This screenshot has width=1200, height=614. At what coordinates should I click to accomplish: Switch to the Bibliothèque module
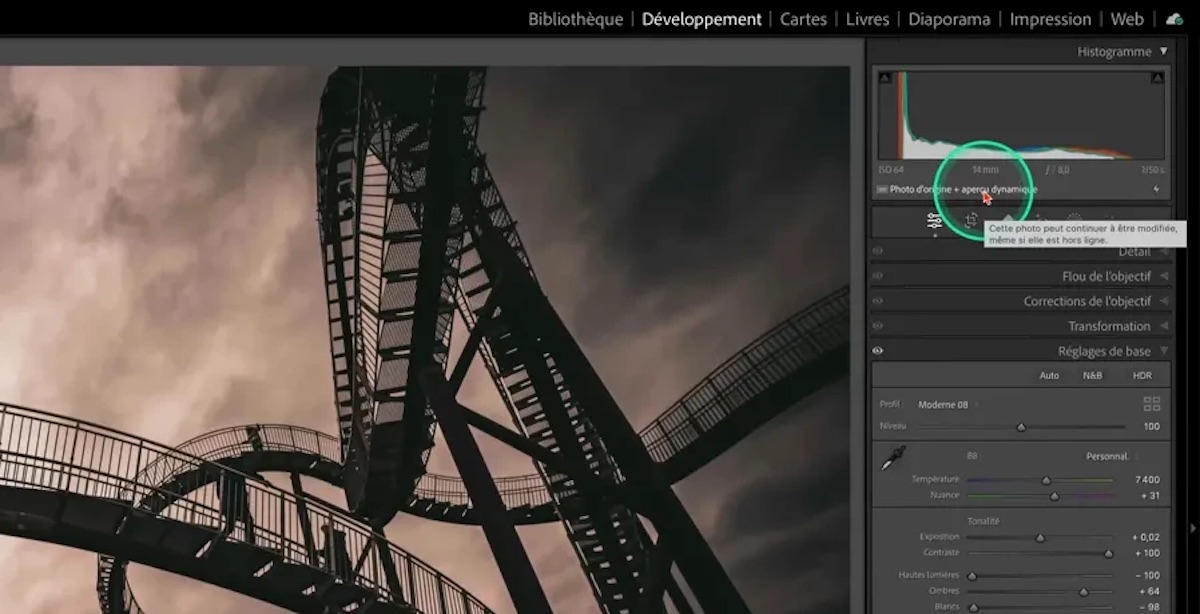(575, 19)
